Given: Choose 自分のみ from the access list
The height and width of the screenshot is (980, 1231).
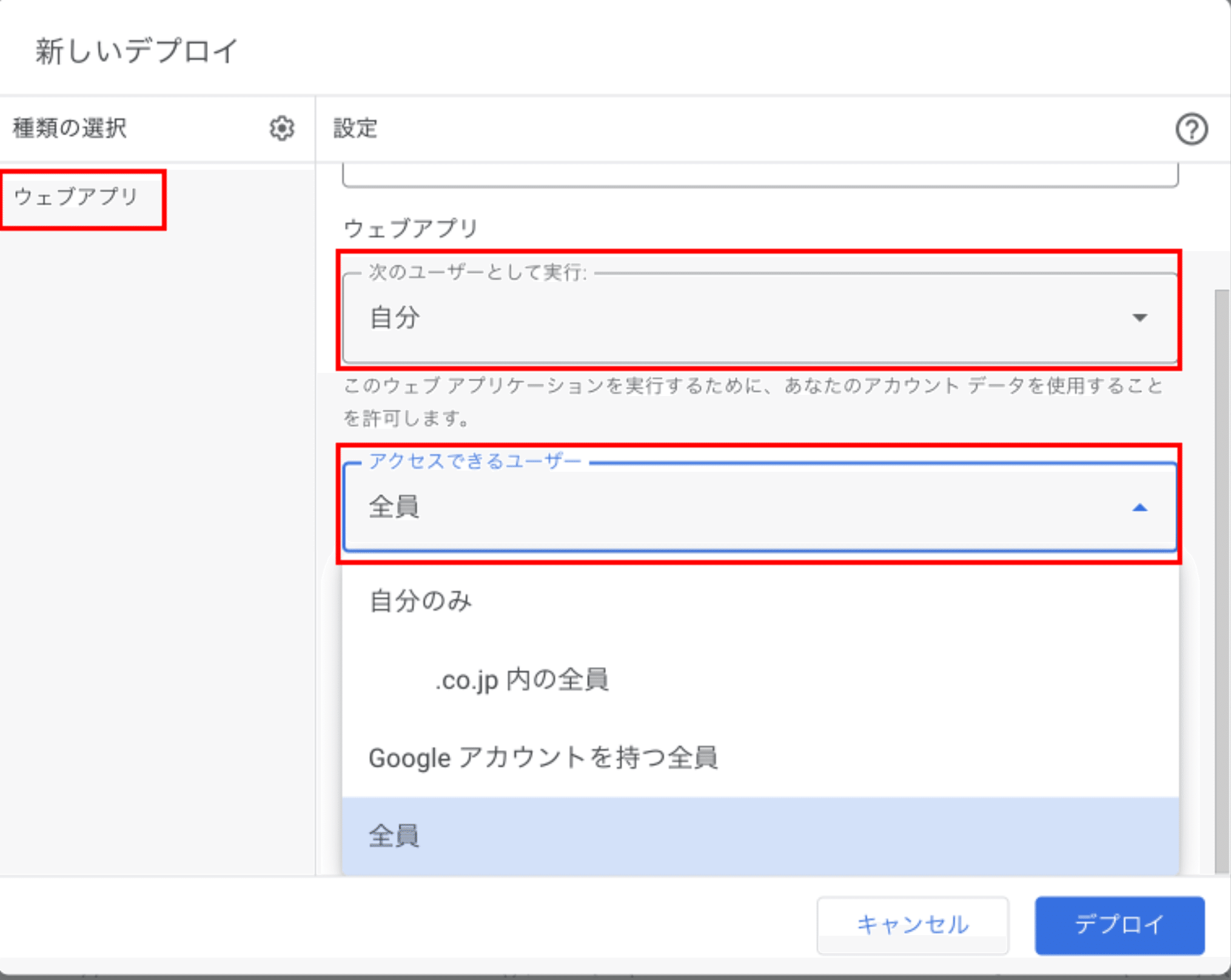Looking at the screenshot, I should click(x=420, y=601).
